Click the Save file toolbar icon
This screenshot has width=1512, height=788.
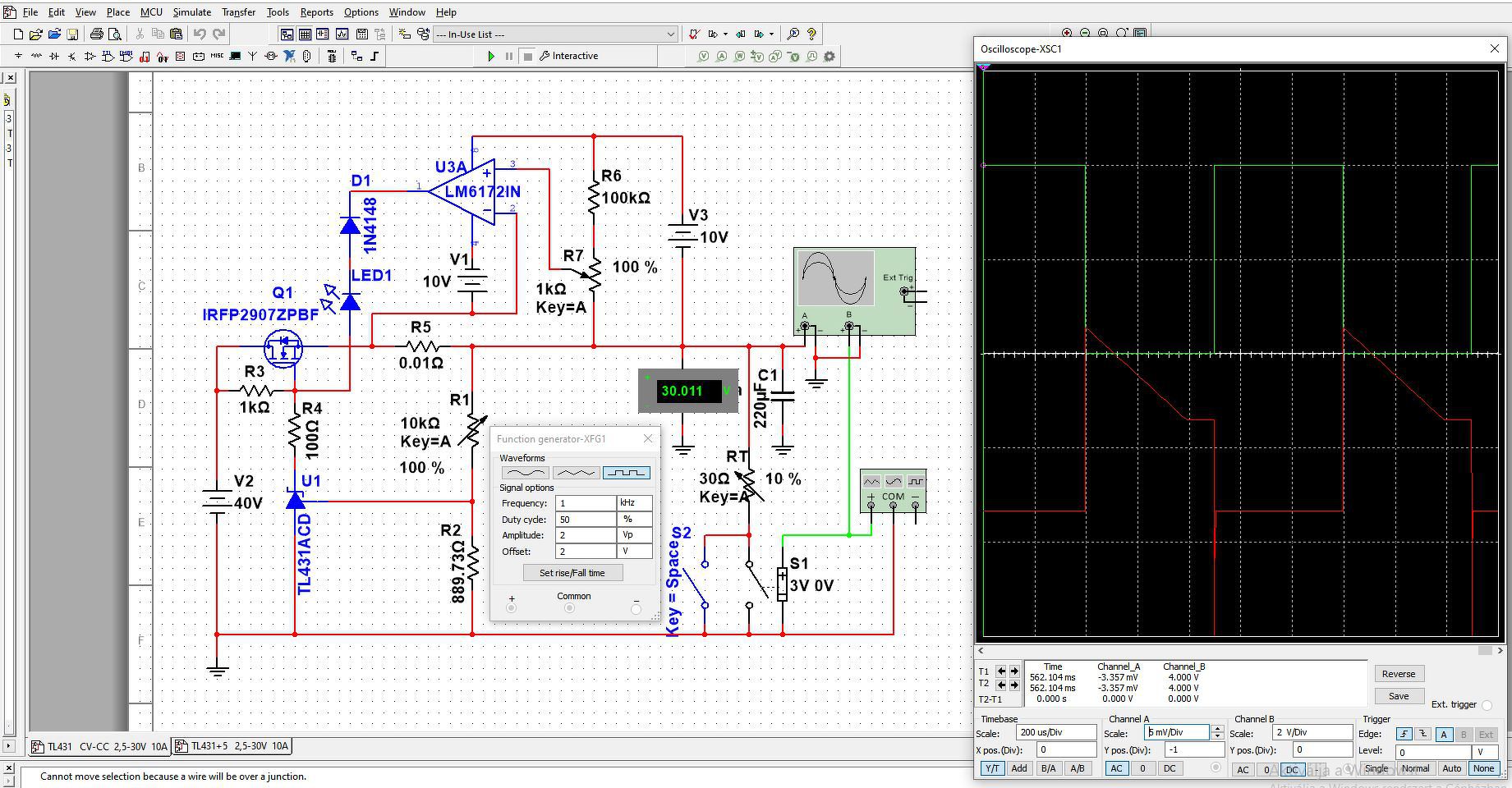72,34
